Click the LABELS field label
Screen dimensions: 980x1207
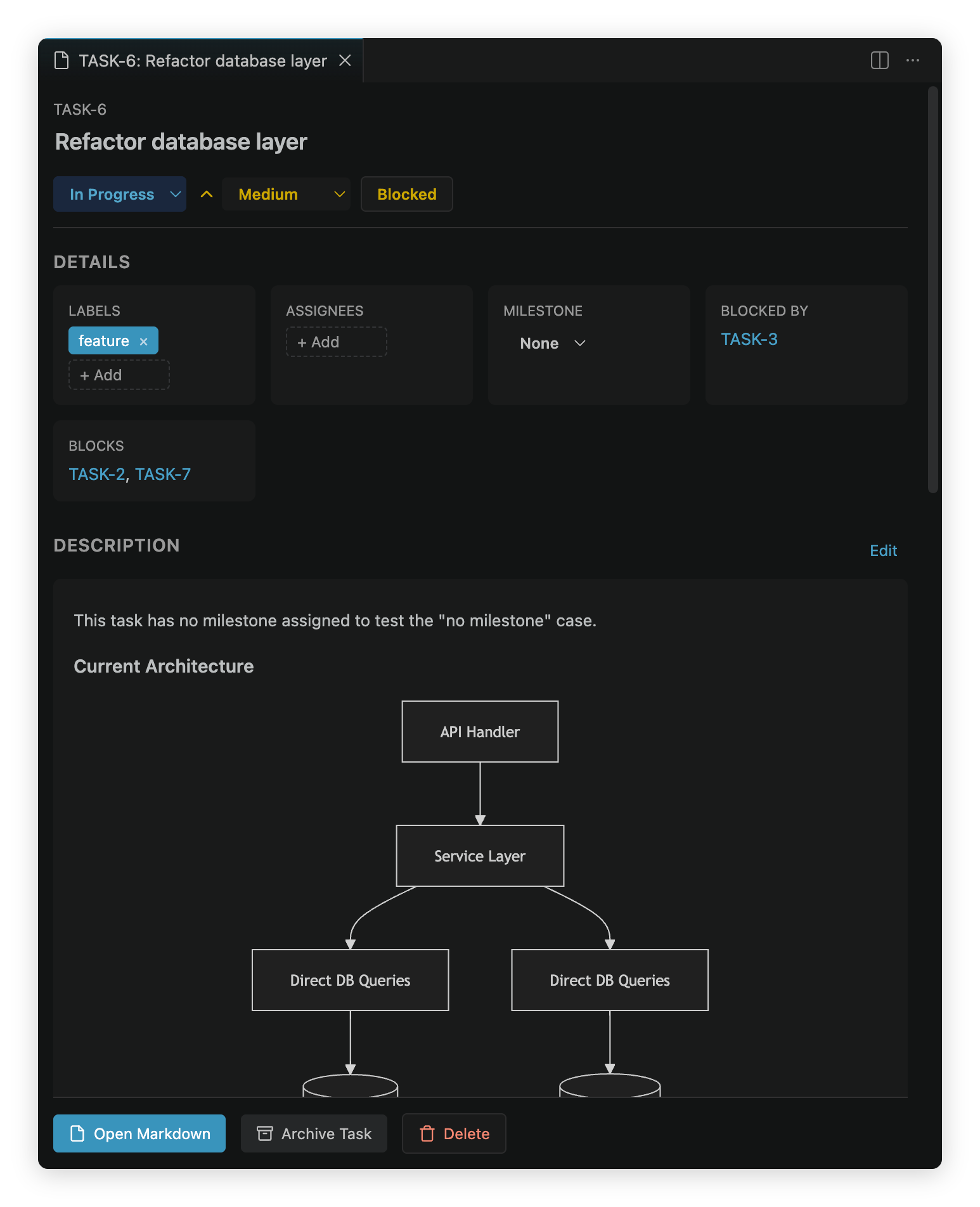point(94,311)
